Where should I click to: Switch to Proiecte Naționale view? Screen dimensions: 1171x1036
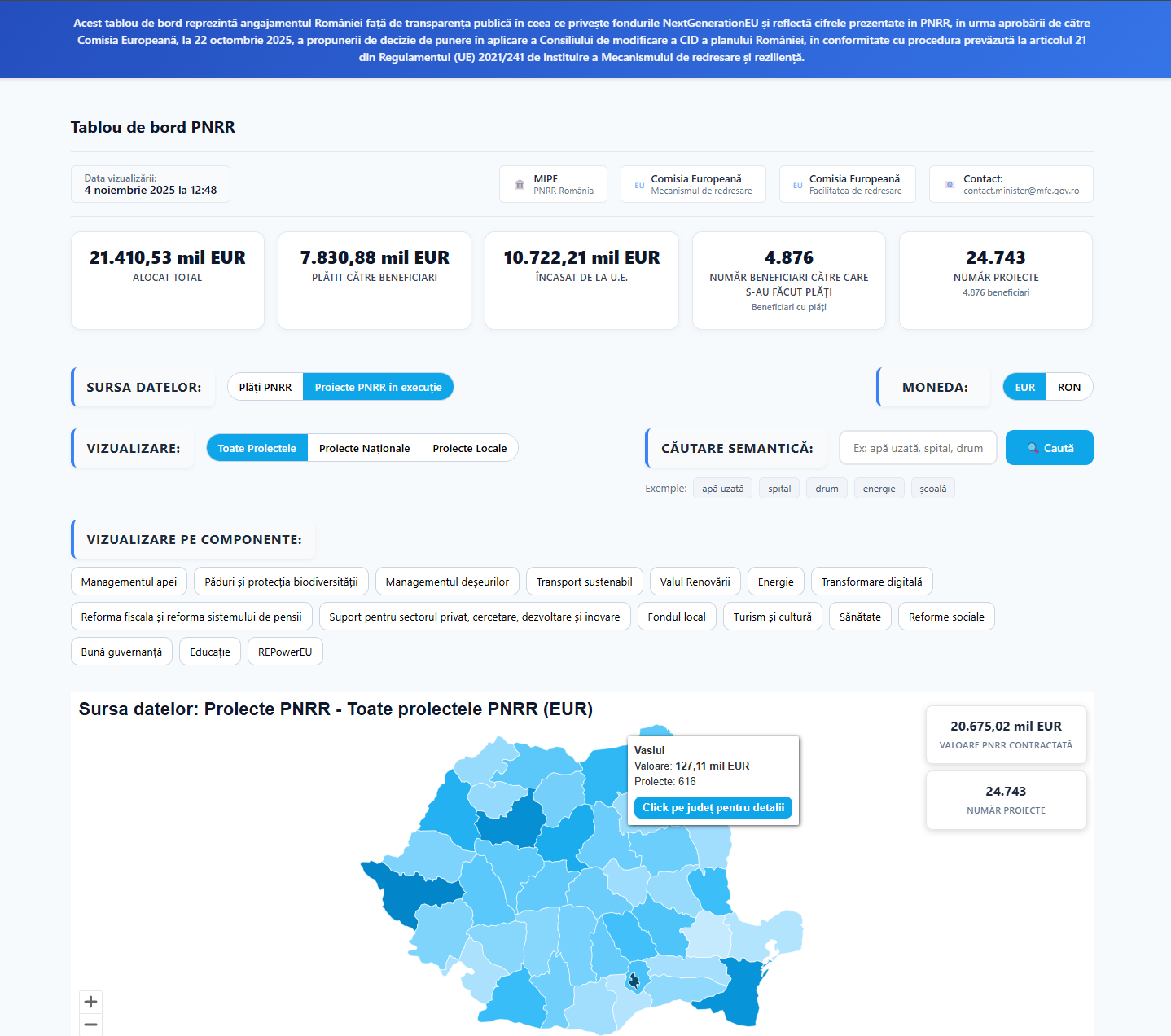point(364,448)
